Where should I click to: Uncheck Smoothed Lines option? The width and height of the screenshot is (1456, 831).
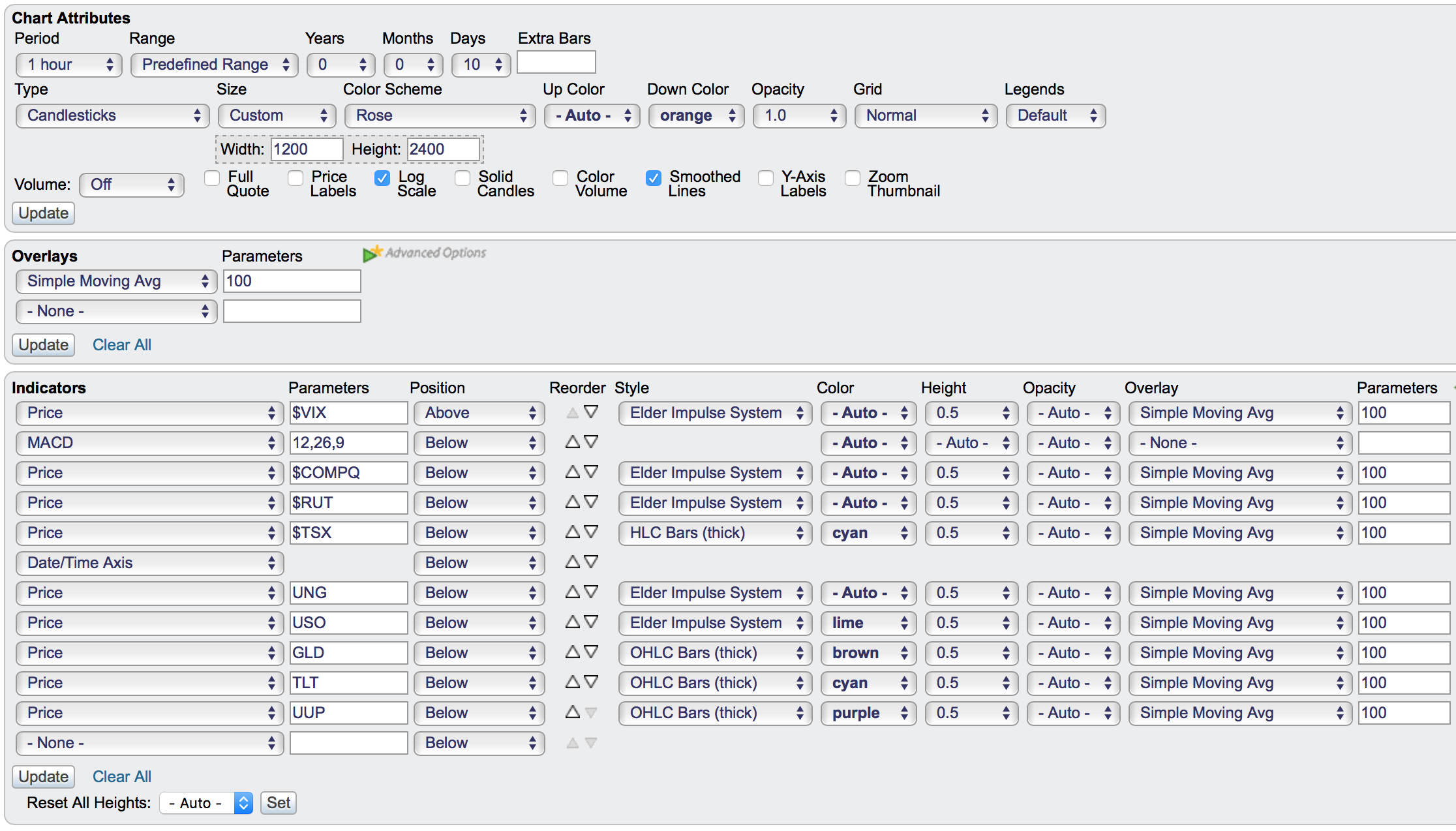point(654,178)
